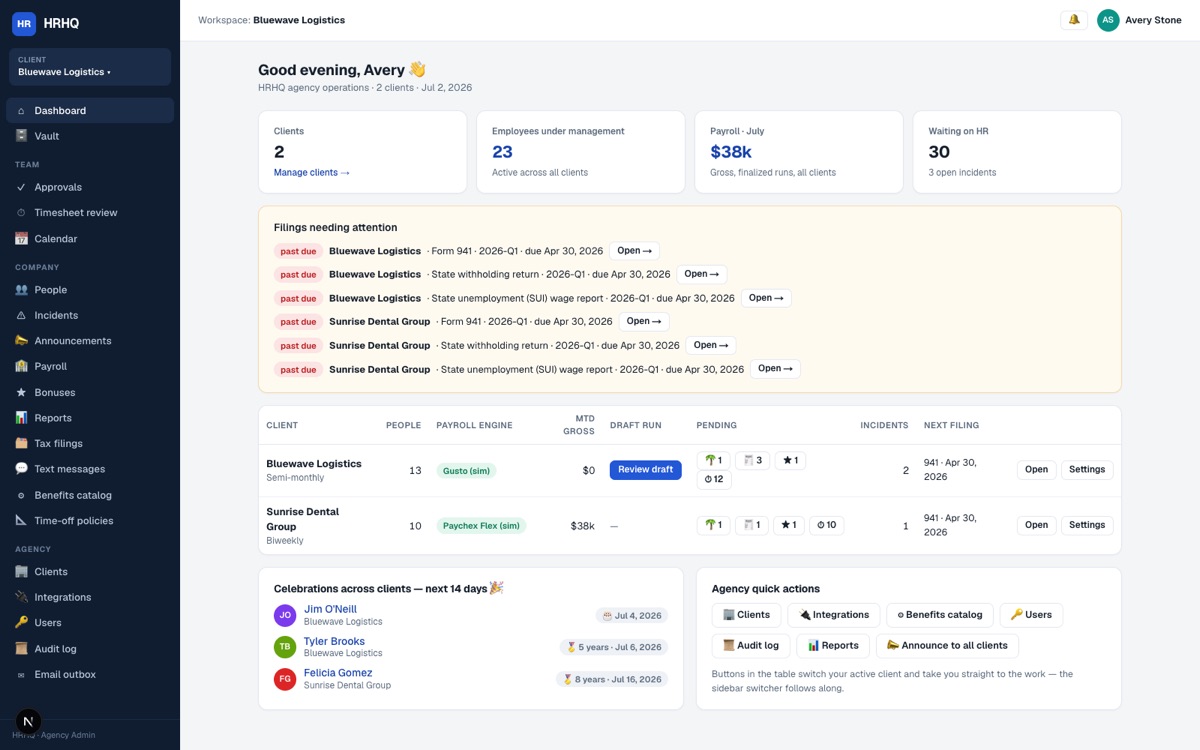
Task: Click the Announcements megaphone icon in sidebar
Action: [x=21, y=341]
